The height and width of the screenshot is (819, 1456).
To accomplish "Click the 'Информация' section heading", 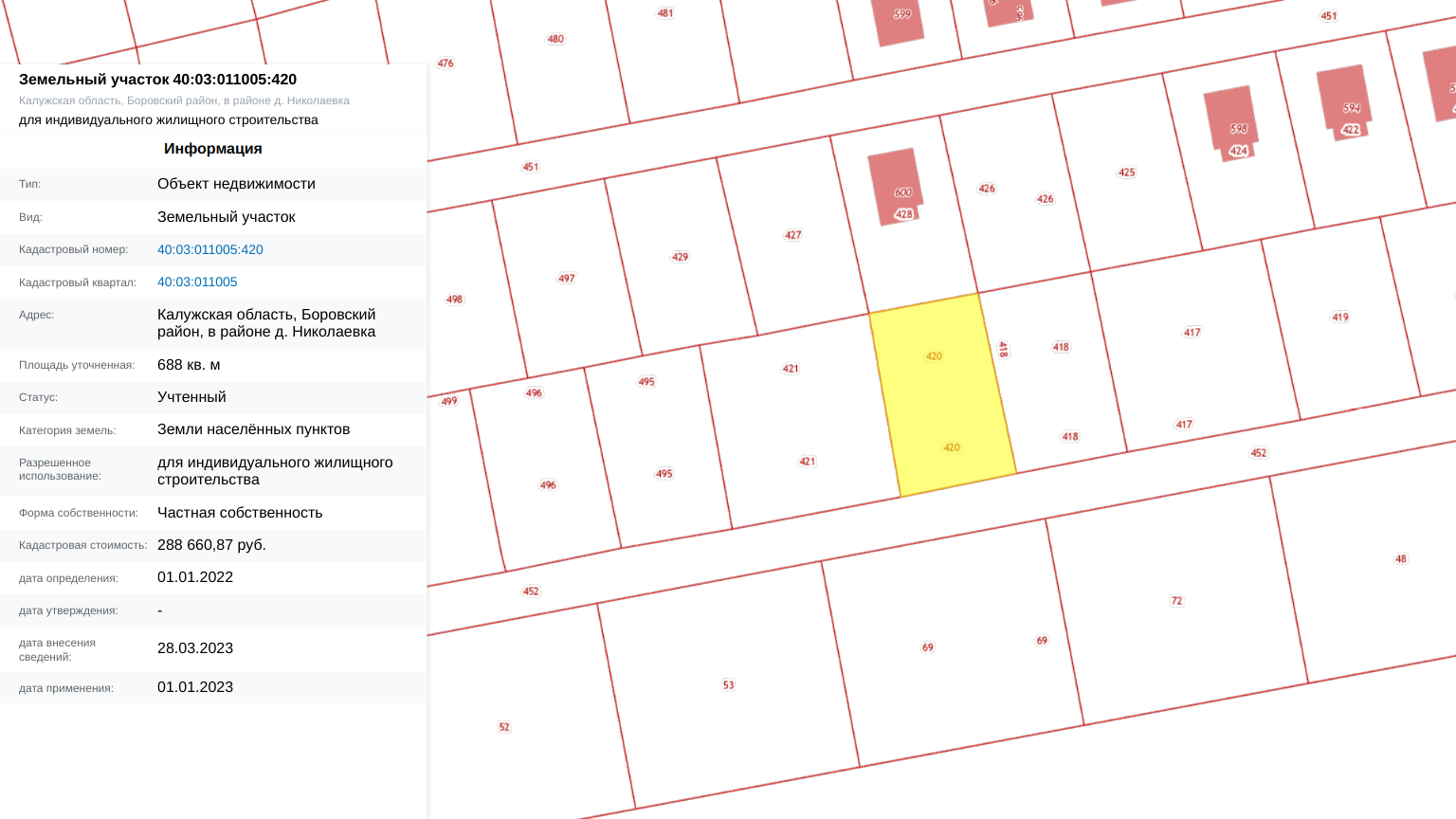I will click(213, 149).
